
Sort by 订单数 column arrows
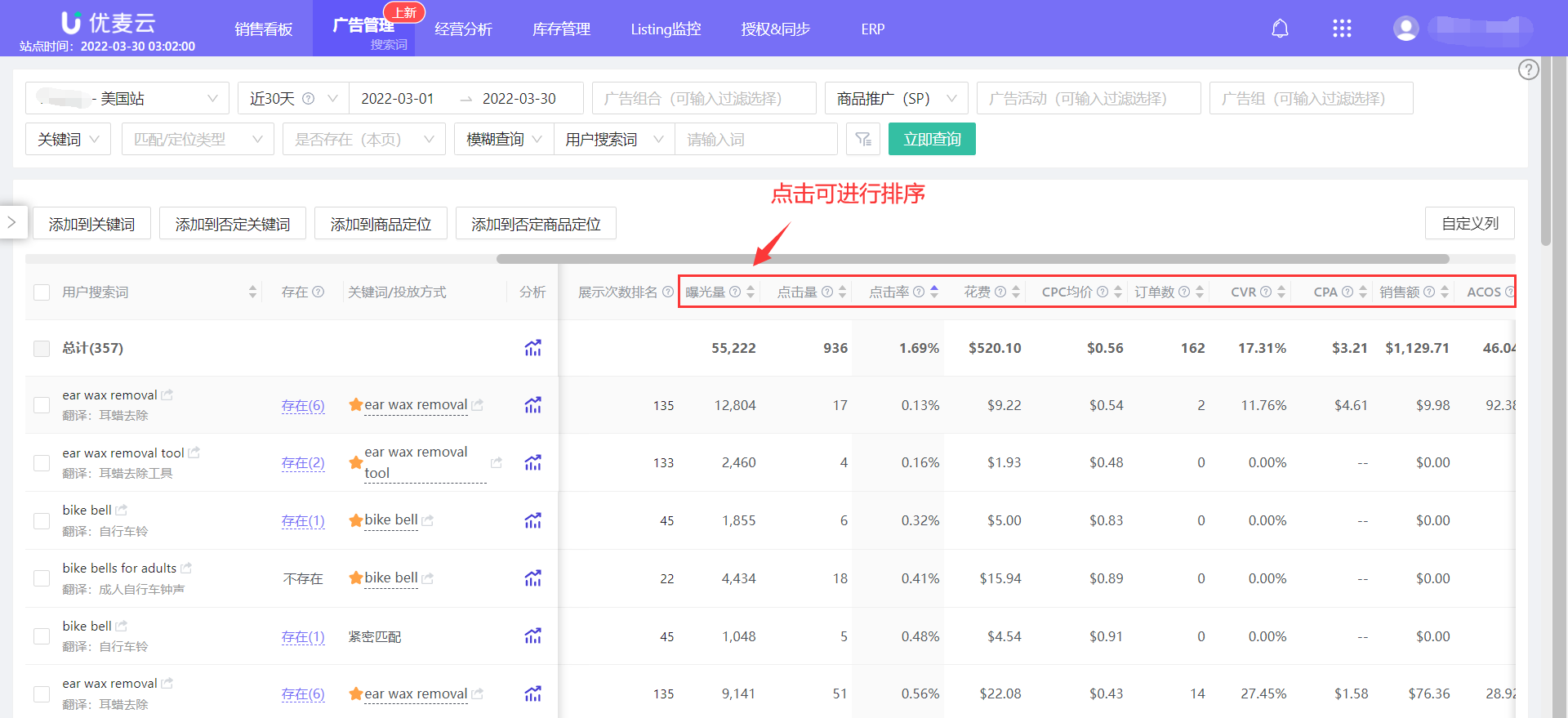[1200, 292]
